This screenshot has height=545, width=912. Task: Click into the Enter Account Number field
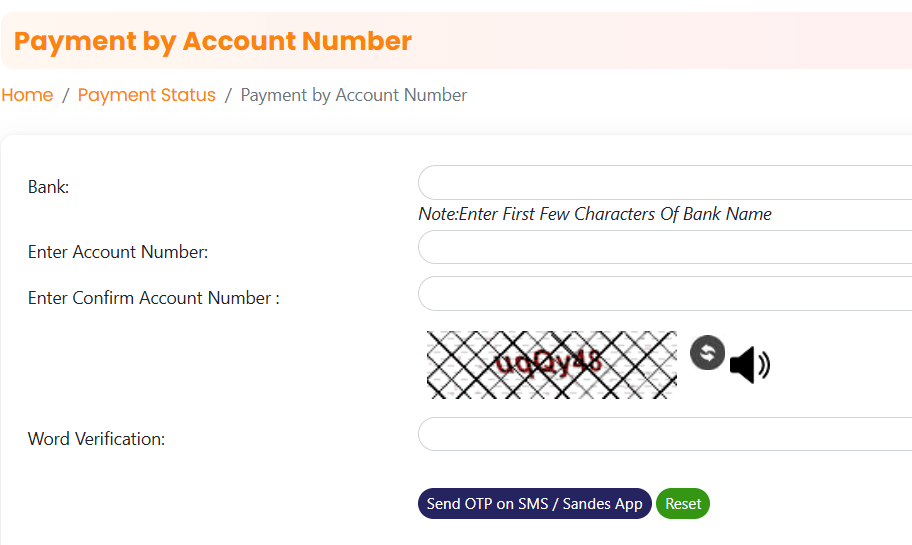pos(665,247)
